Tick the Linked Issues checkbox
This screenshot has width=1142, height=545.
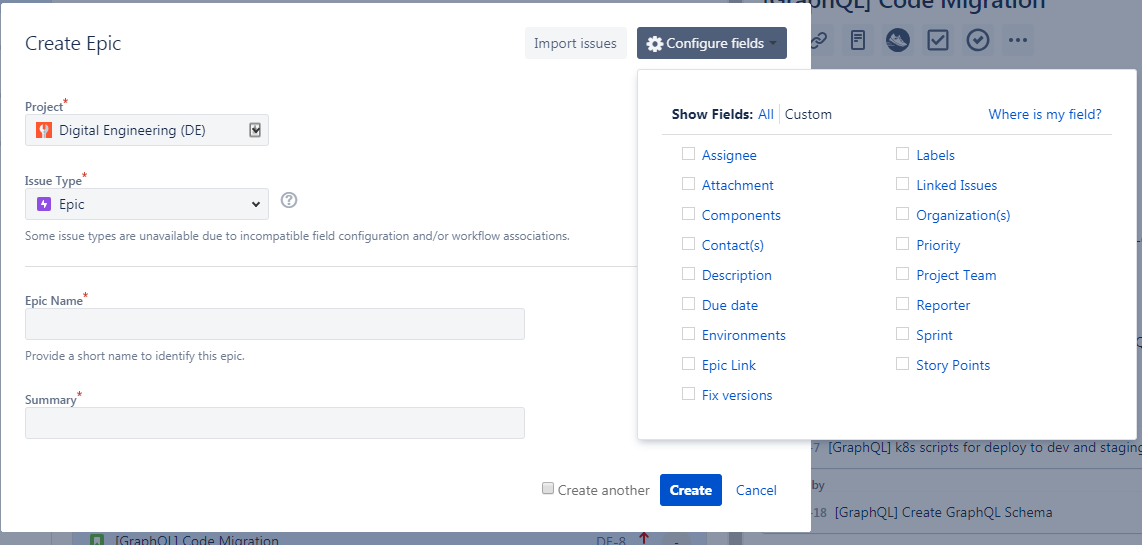click(x=902, y=184)
